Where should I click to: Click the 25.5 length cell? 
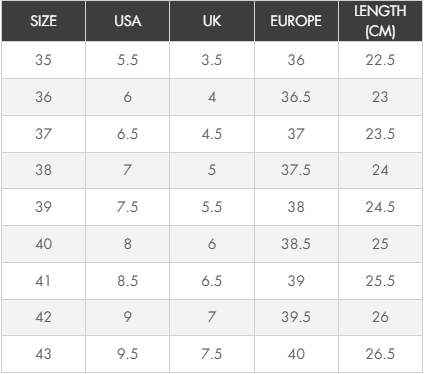(x=380, y=281)
